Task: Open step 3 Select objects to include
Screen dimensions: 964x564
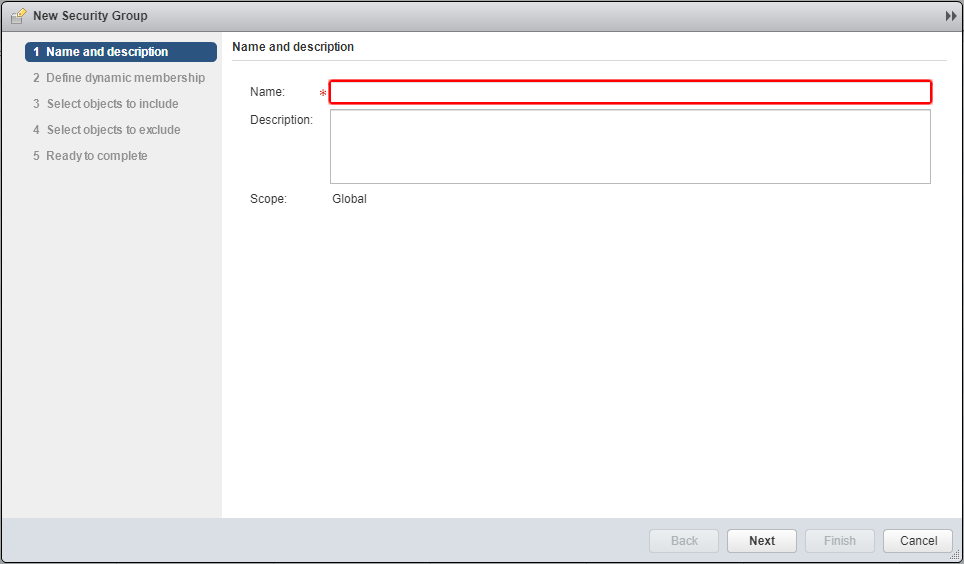Action: pyautogui.click(x=106, y=104)
